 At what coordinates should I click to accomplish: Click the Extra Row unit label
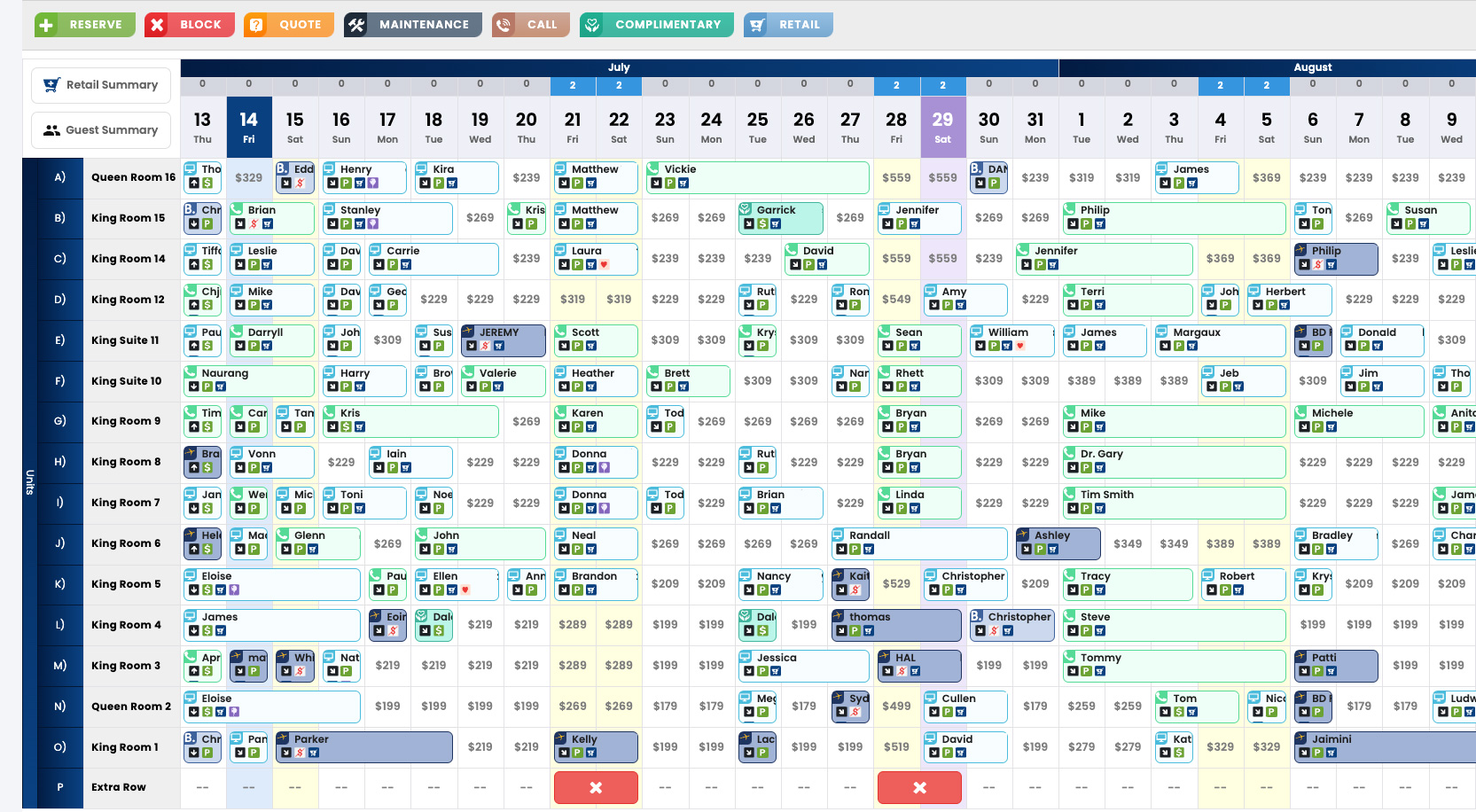119,787
